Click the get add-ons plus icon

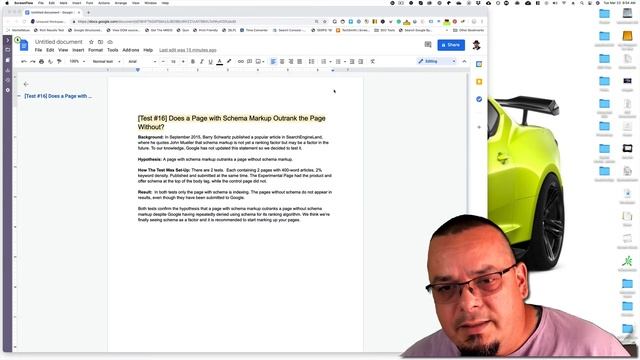(479, 127)
